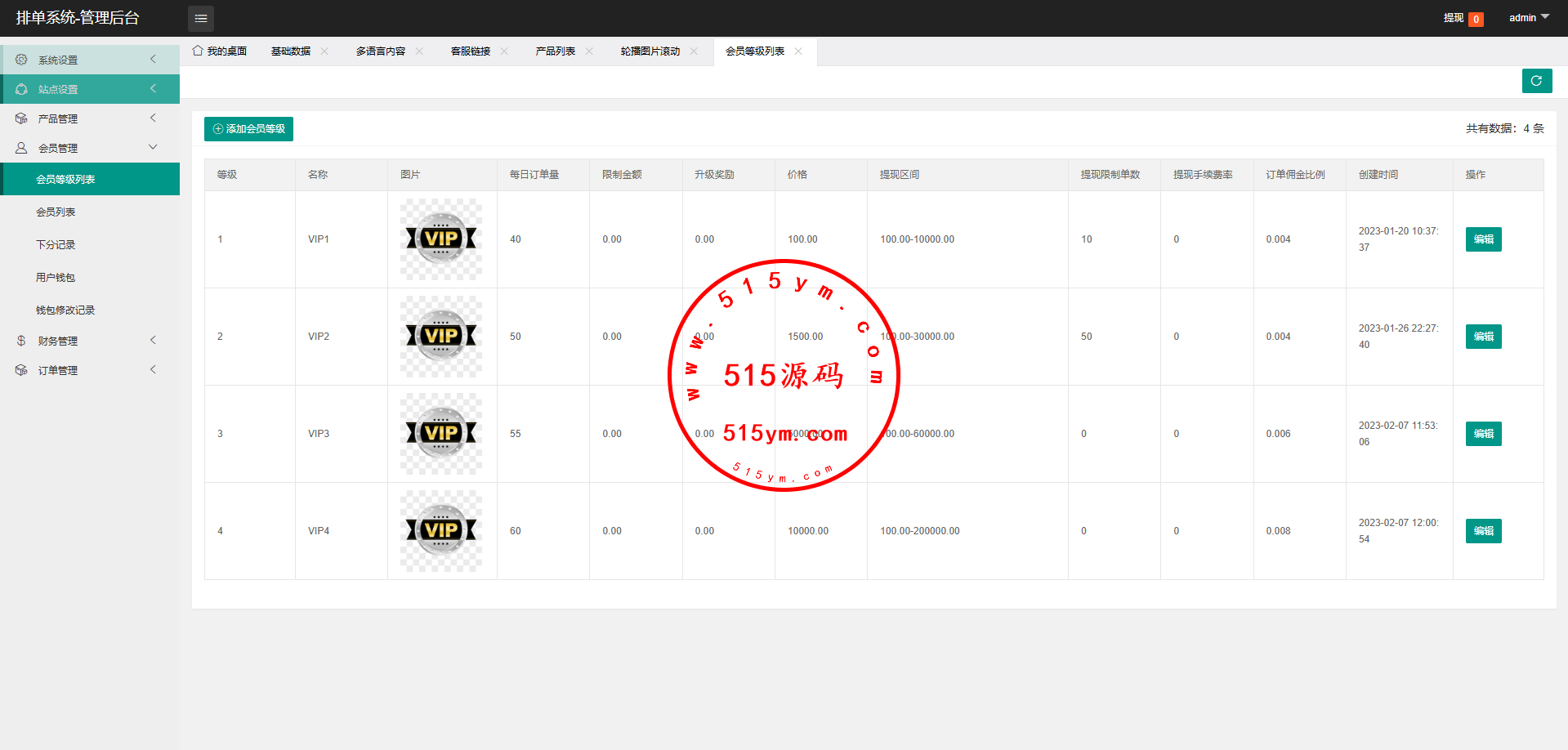The height and width of the screenshot is (750, 1568).
Task: Edit the VIP4 level row
Action: coord(1483,531)
